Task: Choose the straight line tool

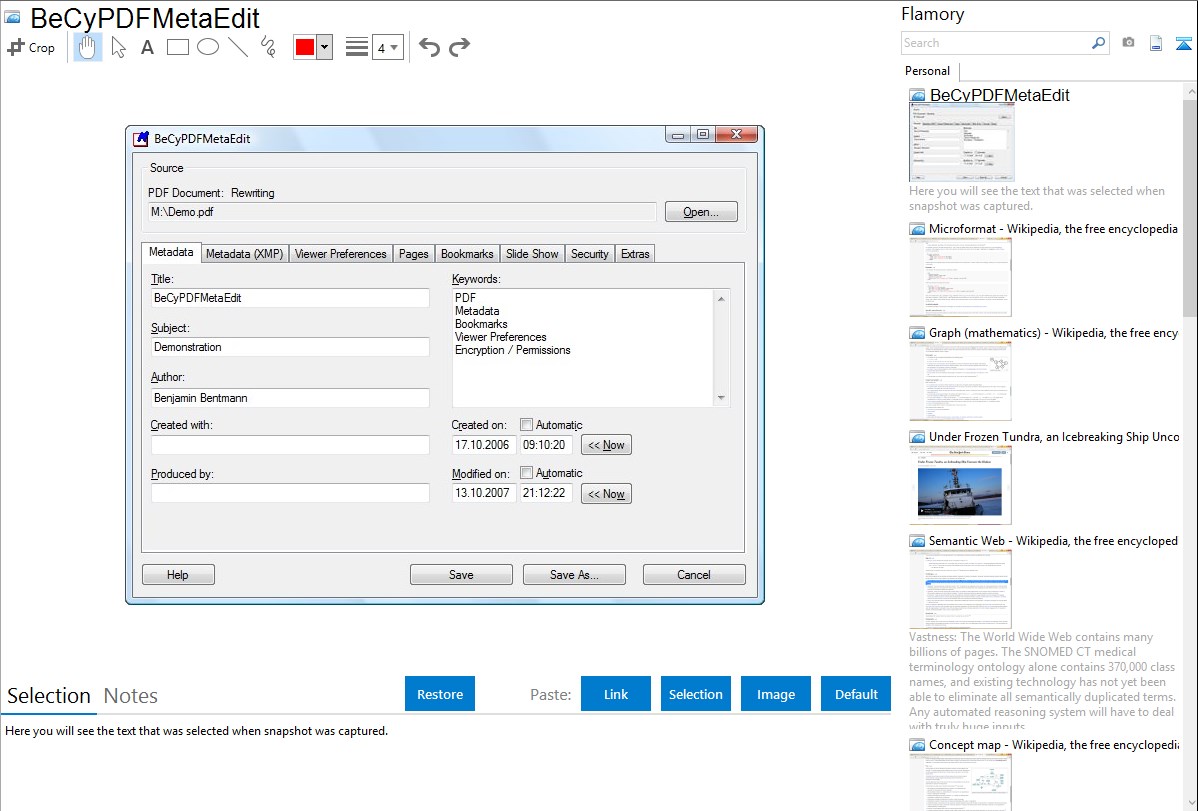Action: point(238,47)
